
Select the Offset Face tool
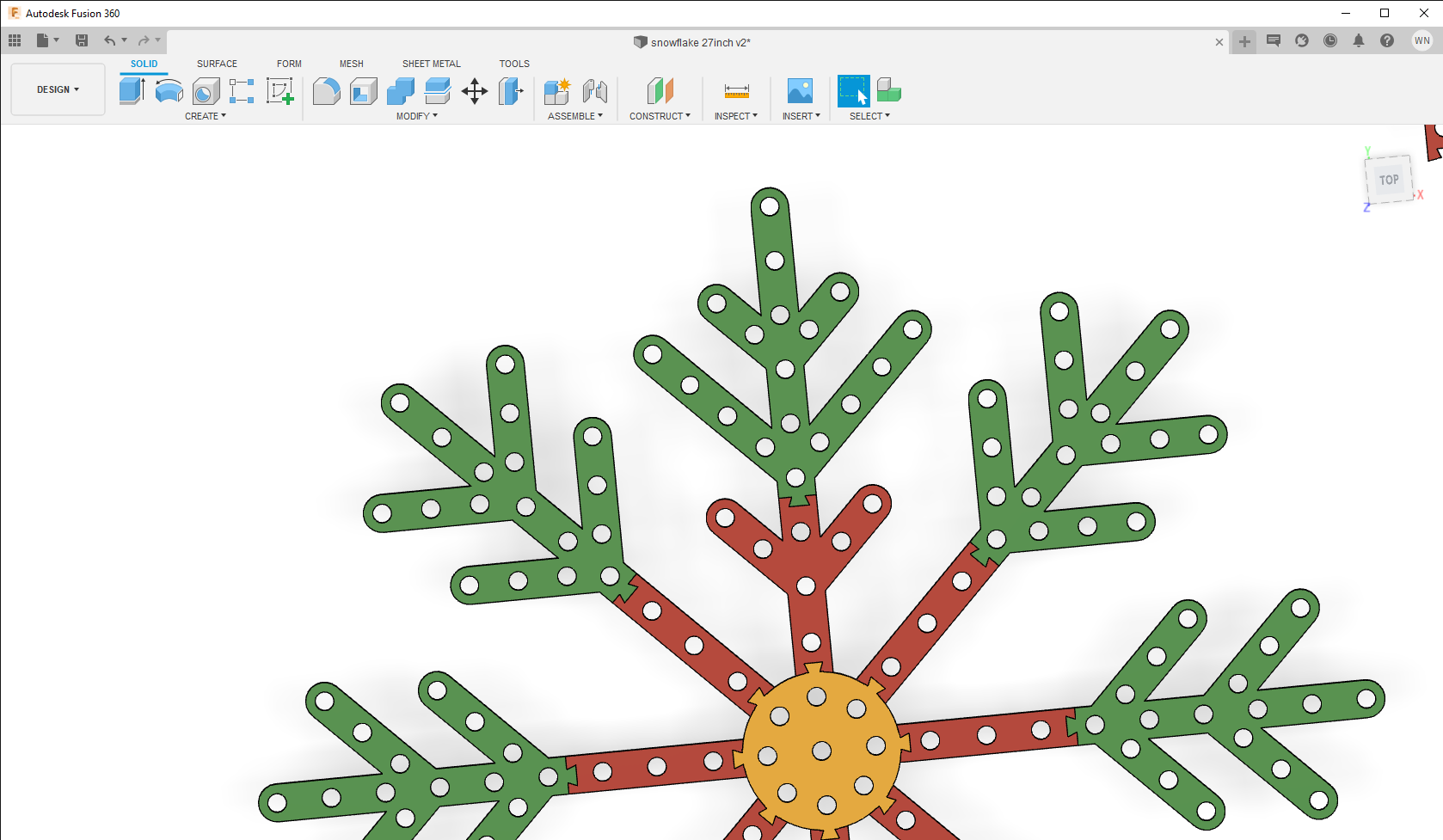pyautogui.click(x=438, y=90)
